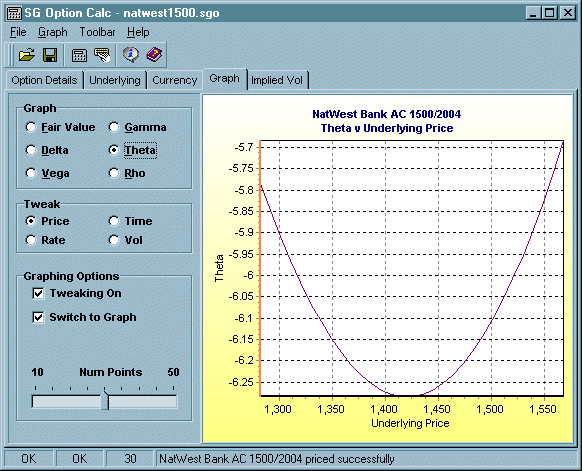Click the purple Theta curve in the chart
The image size is (582, 471).
(x=332, y=339)
